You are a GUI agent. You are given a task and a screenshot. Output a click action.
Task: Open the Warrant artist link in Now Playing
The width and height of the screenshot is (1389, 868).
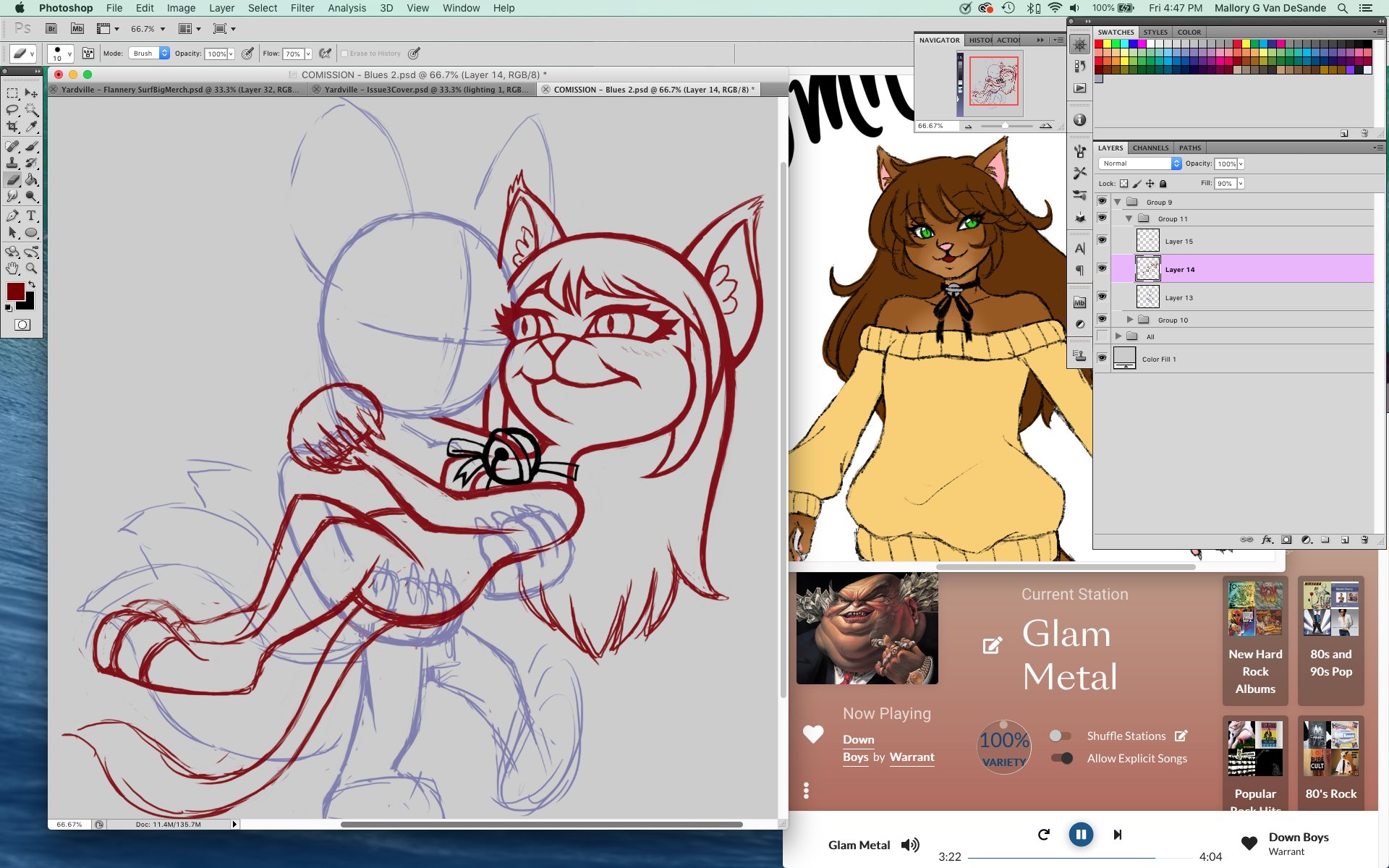tap(912, 757)
